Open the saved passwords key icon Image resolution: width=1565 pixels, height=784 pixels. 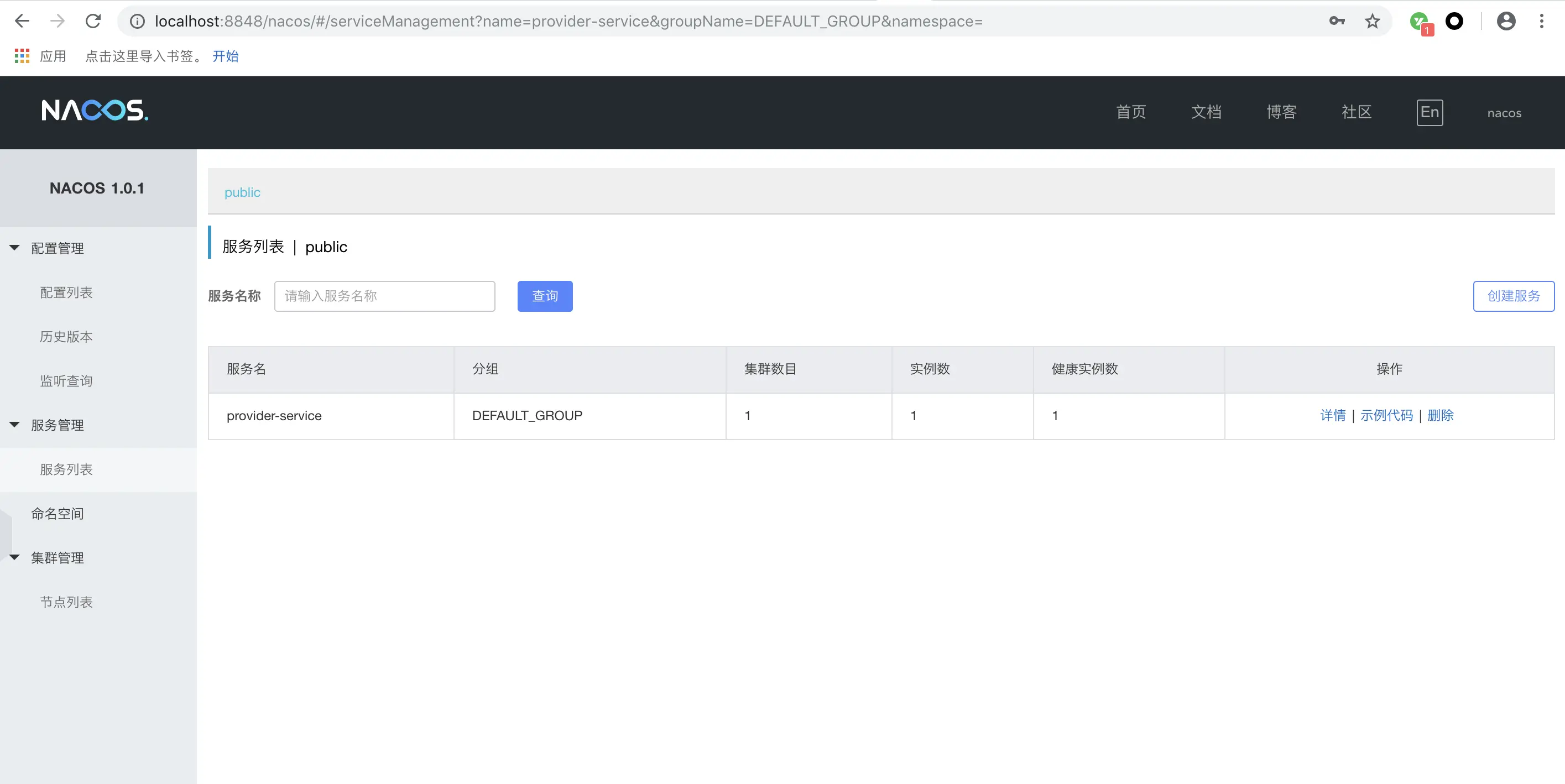pos(1337,21)
